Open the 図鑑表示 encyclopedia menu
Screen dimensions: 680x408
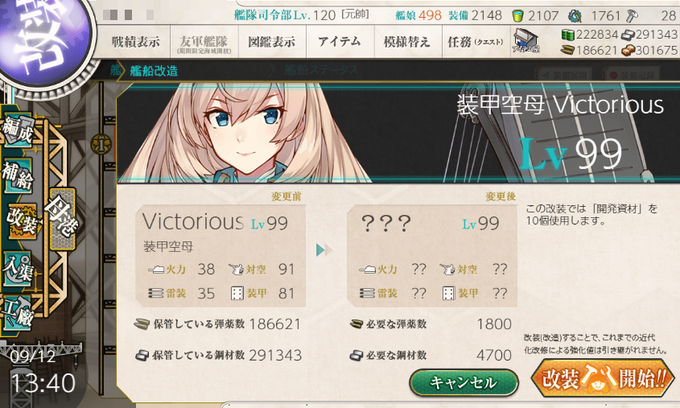[x=272, y=42]
